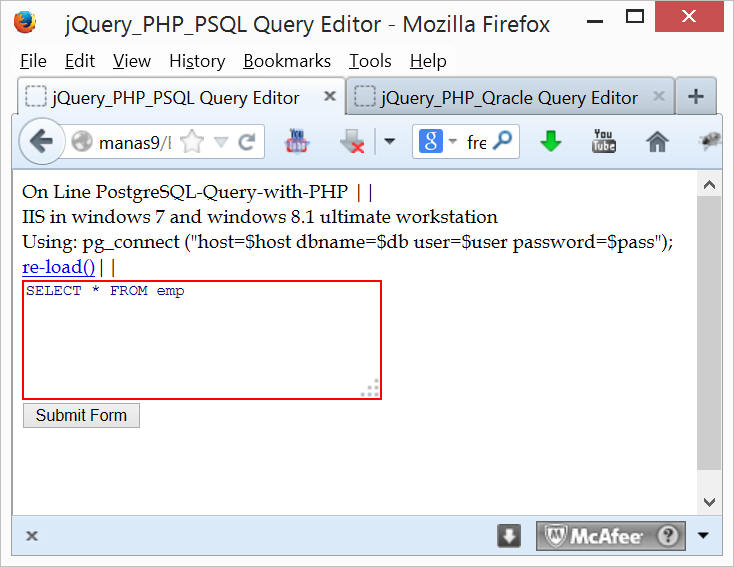Click inside the SQL query text area
The image size is (734, 567).
[200, 340]
